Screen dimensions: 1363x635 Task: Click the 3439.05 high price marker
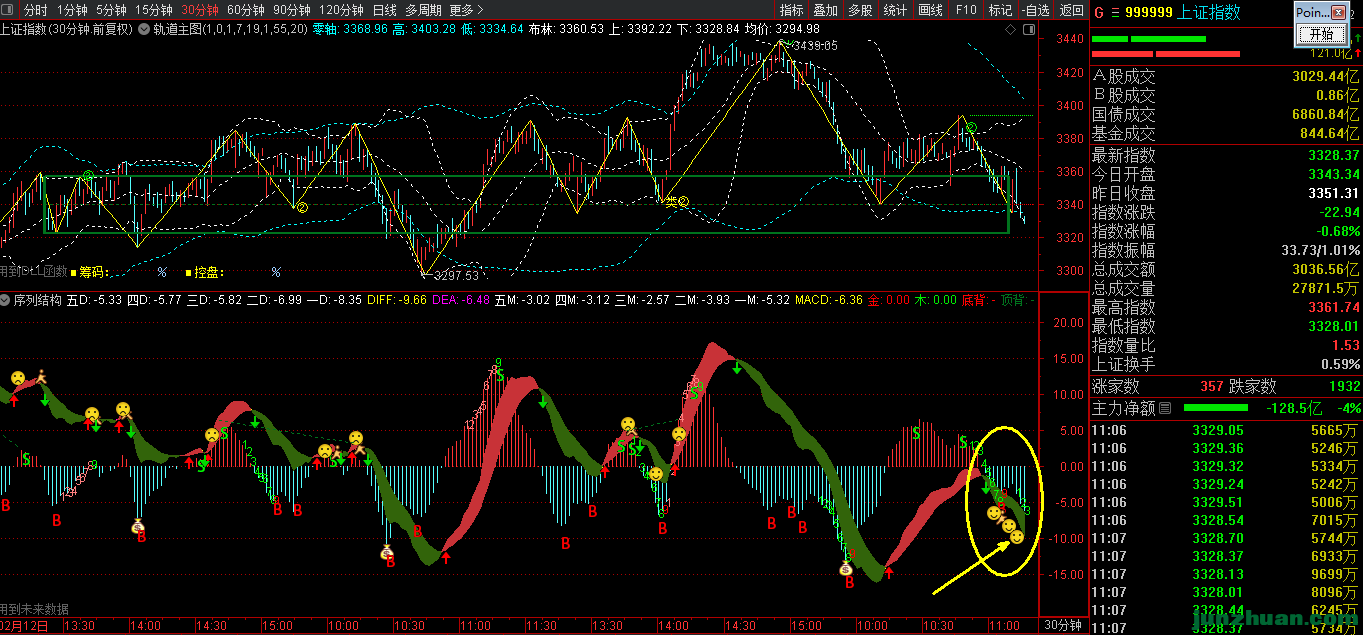[815, 46]
